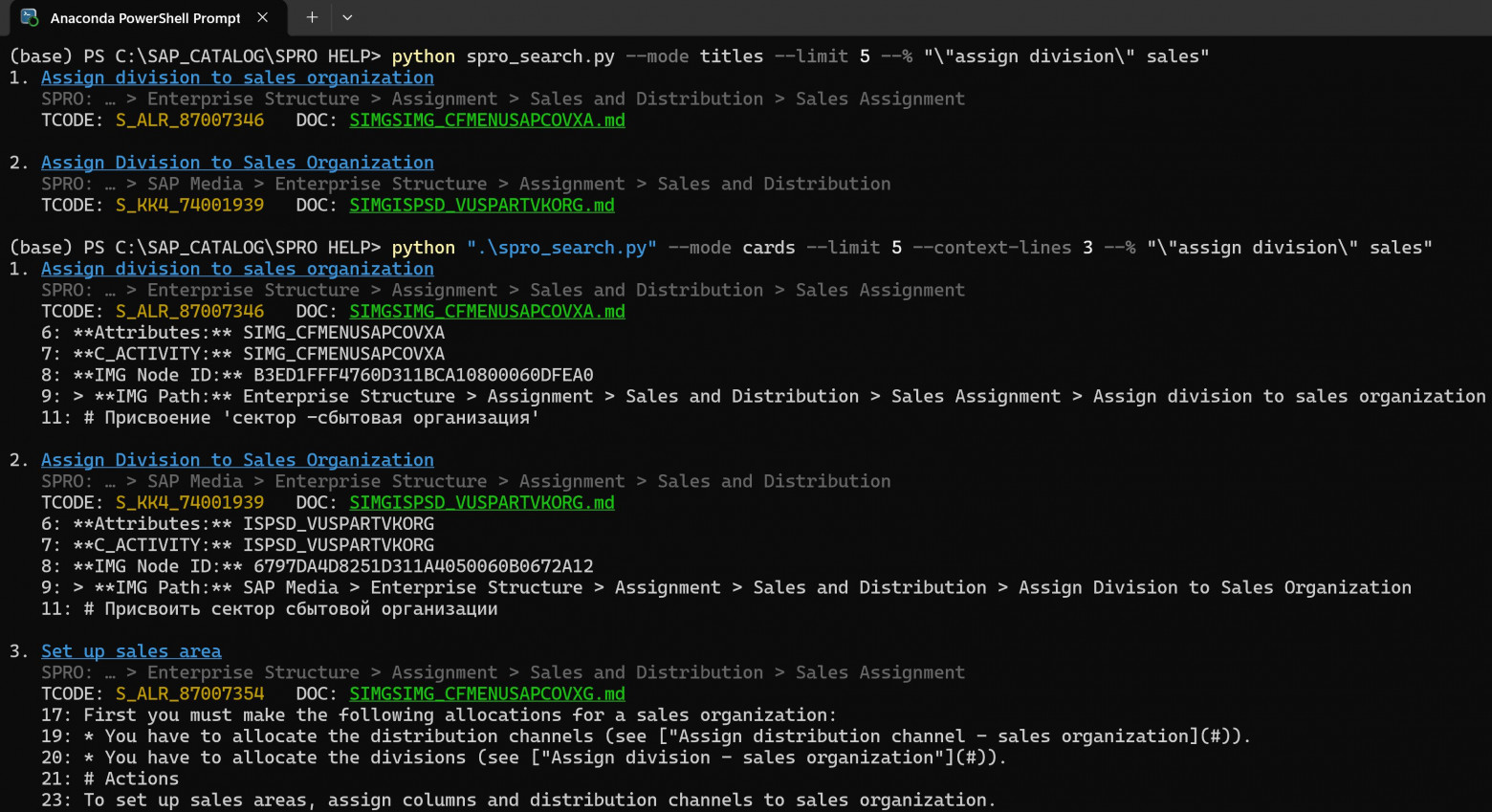Click the TCODE value S_ALR_87007354

tap(189, 693)
